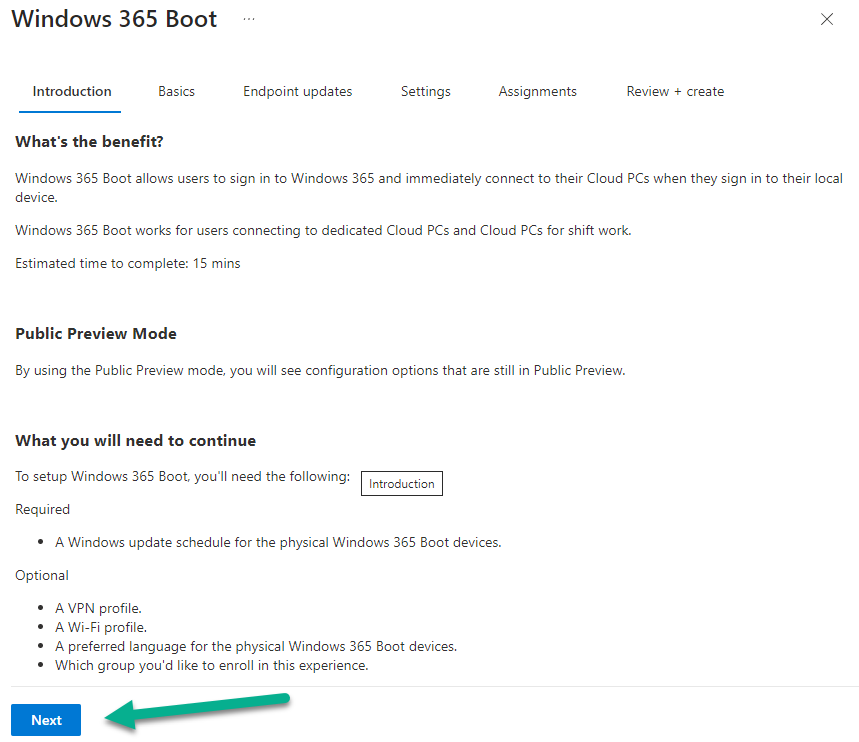This screenshot has width=859, height=742.
Task: Click the Windows update schedule requirement line
Action: point(278,543)
